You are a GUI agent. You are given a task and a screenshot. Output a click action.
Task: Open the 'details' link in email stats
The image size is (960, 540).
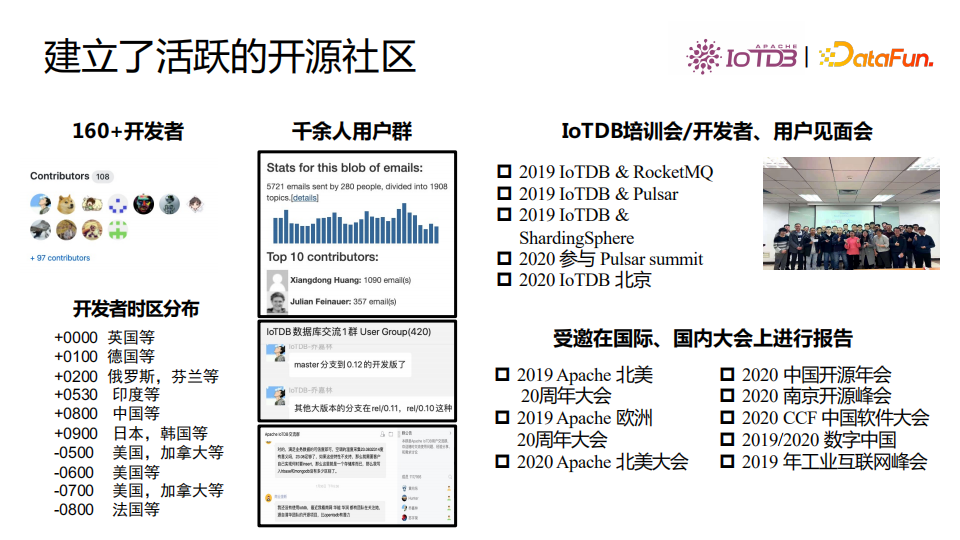[x=304, y=198]
